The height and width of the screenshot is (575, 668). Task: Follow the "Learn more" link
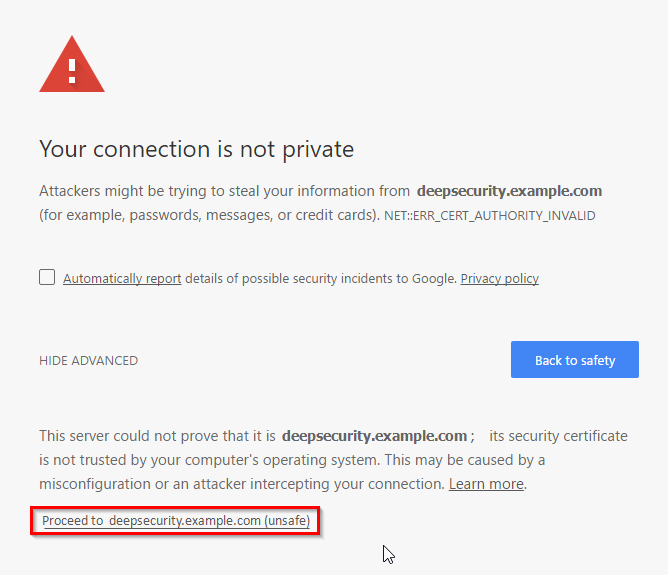(486, 484)
